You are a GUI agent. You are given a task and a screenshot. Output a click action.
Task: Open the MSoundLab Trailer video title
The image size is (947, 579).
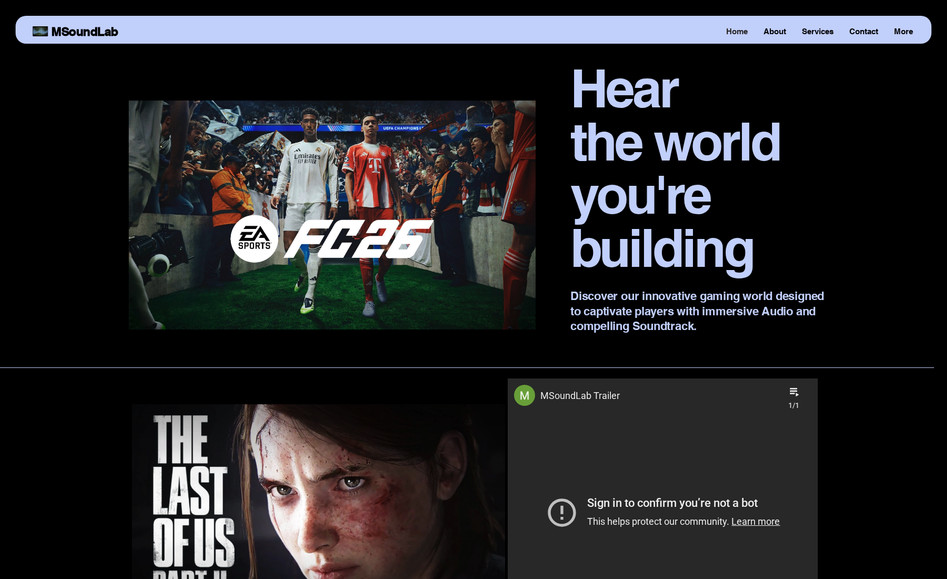coord(580,395)
